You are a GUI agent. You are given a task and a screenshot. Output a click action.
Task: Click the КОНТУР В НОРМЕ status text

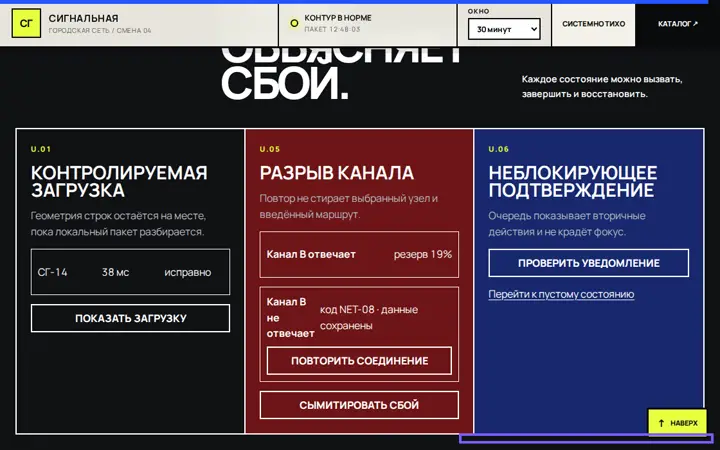338,18
